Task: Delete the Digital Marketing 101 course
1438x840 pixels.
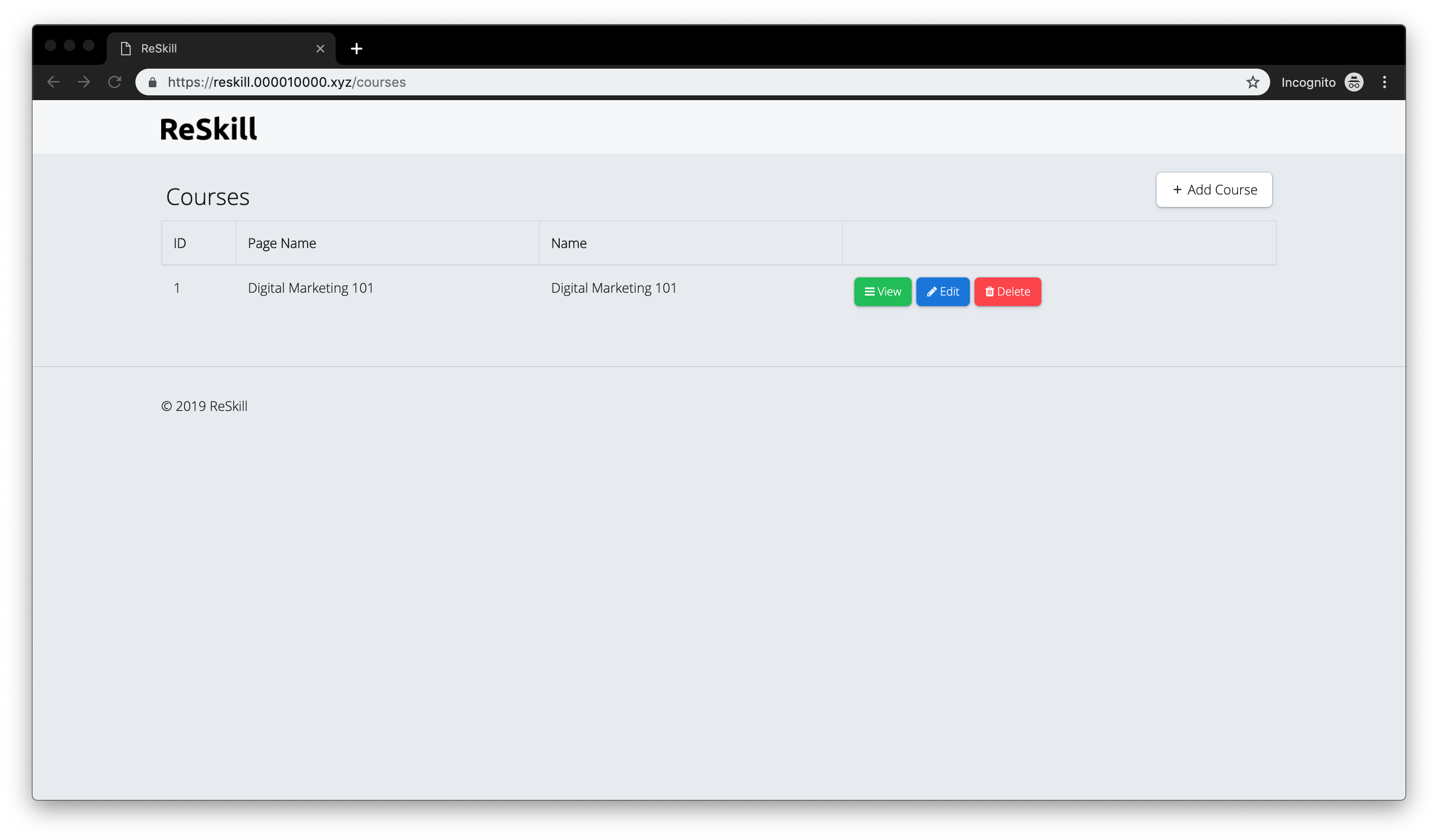Action: [1007, 292]
